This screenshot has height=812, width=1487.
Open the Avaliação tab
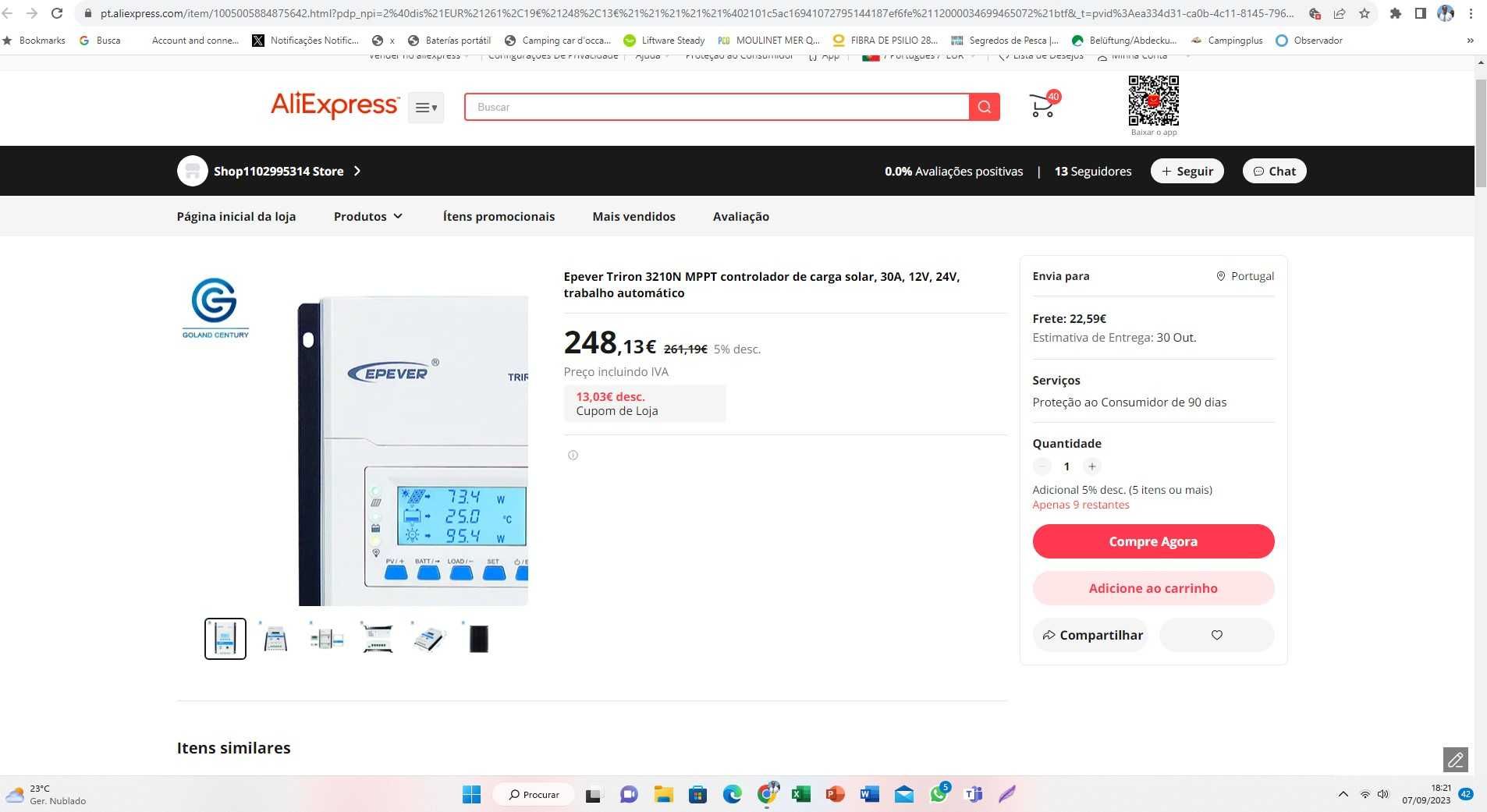click(x=740, y=216)
